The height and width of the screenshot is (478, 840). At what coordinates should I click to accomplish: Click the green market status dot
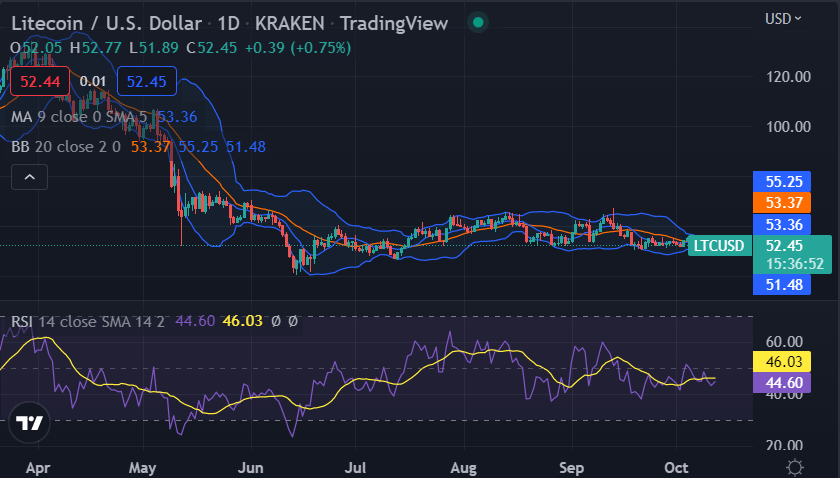pyautogui.click(x=478, y=23)
